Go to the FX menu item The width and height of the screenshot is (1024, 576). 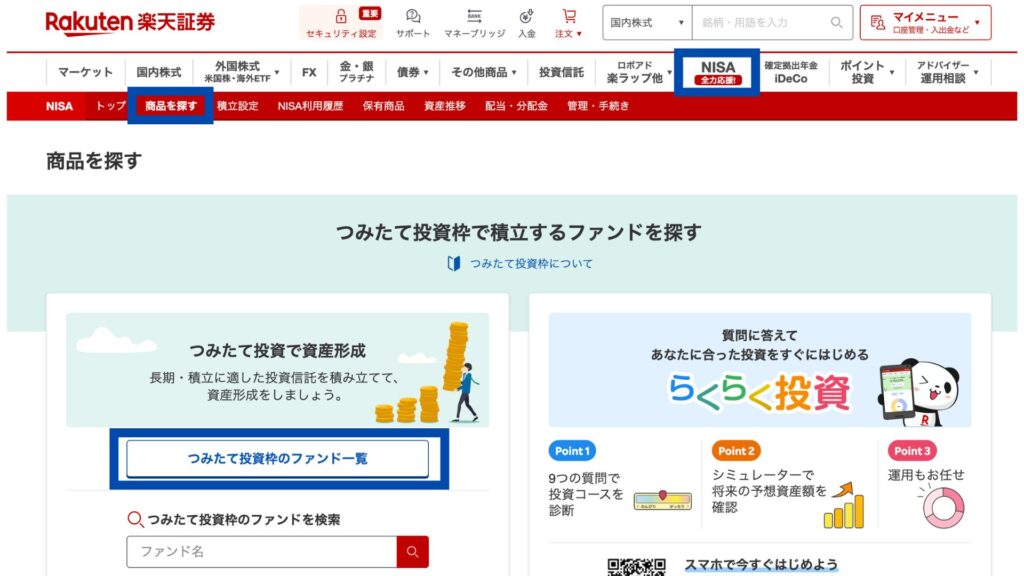coord(309,72)
